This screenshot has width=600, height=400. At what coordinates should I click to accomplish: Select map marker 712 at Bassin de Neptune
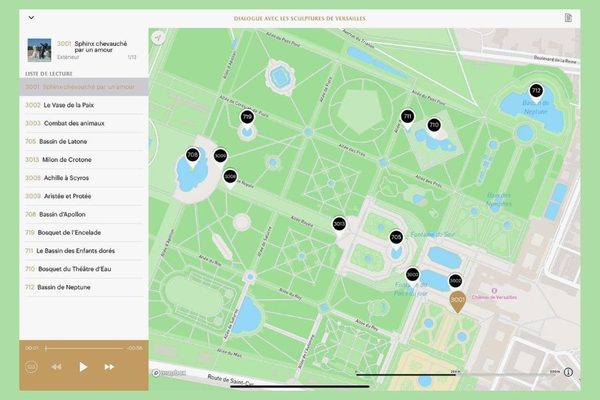536,91
